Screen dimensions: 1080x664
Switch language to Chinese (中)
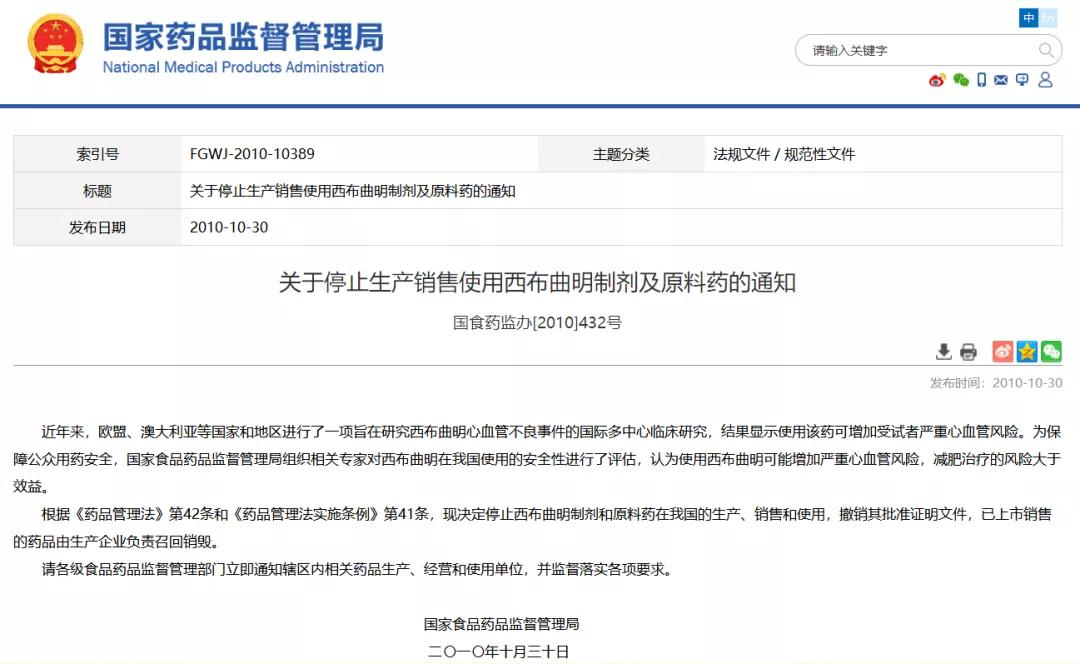pyautogui.click(x=1028, y=18)
